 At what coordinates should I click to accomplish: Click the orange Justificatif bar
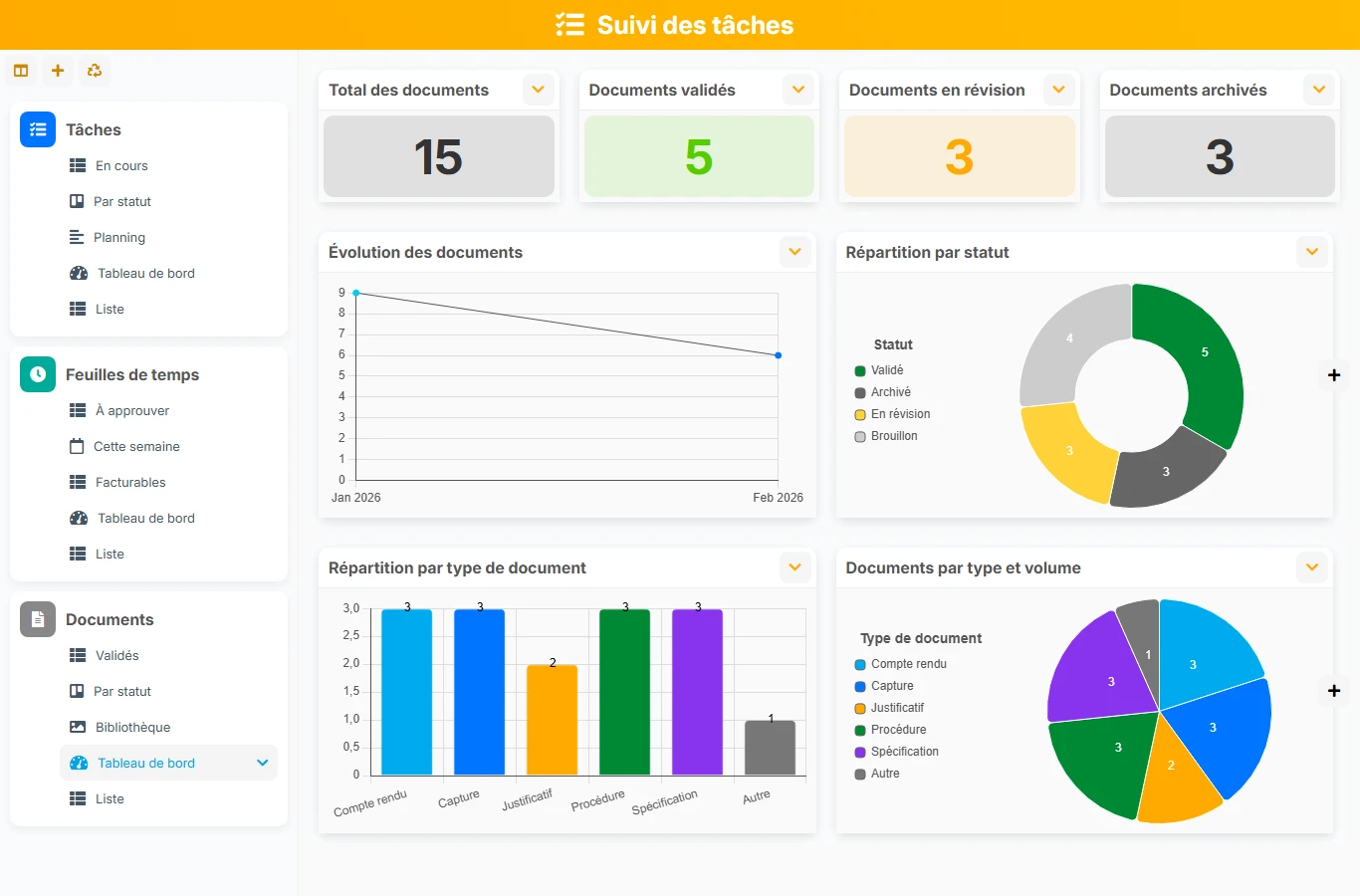tap(553, 719)
